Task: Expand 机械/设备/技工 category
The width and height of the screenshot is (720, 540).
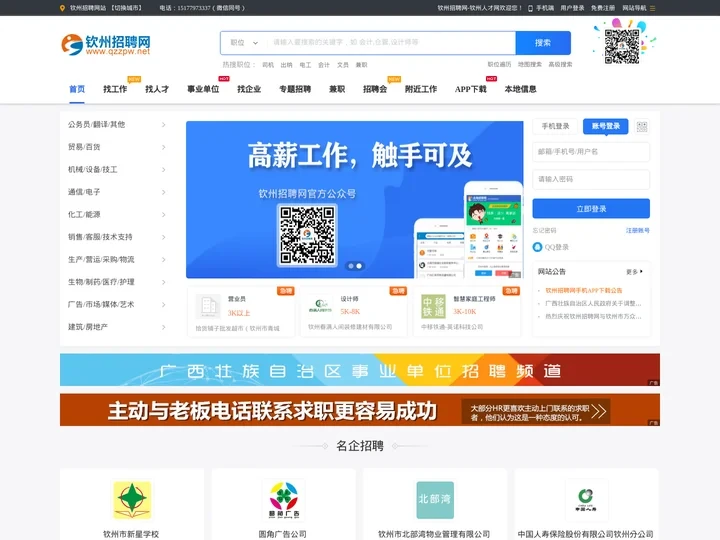Action: [163, 170]
